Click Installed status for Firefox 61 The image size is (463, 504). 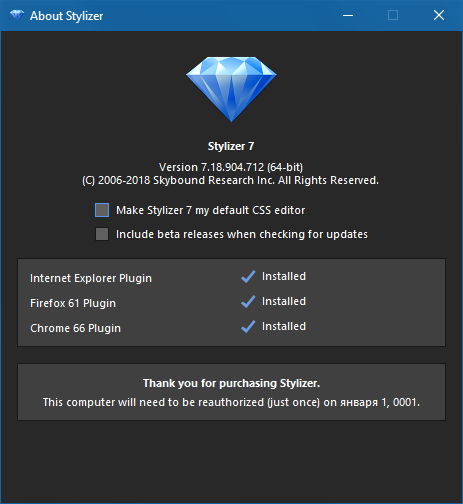pyautogui.click(x=284, y=301)
